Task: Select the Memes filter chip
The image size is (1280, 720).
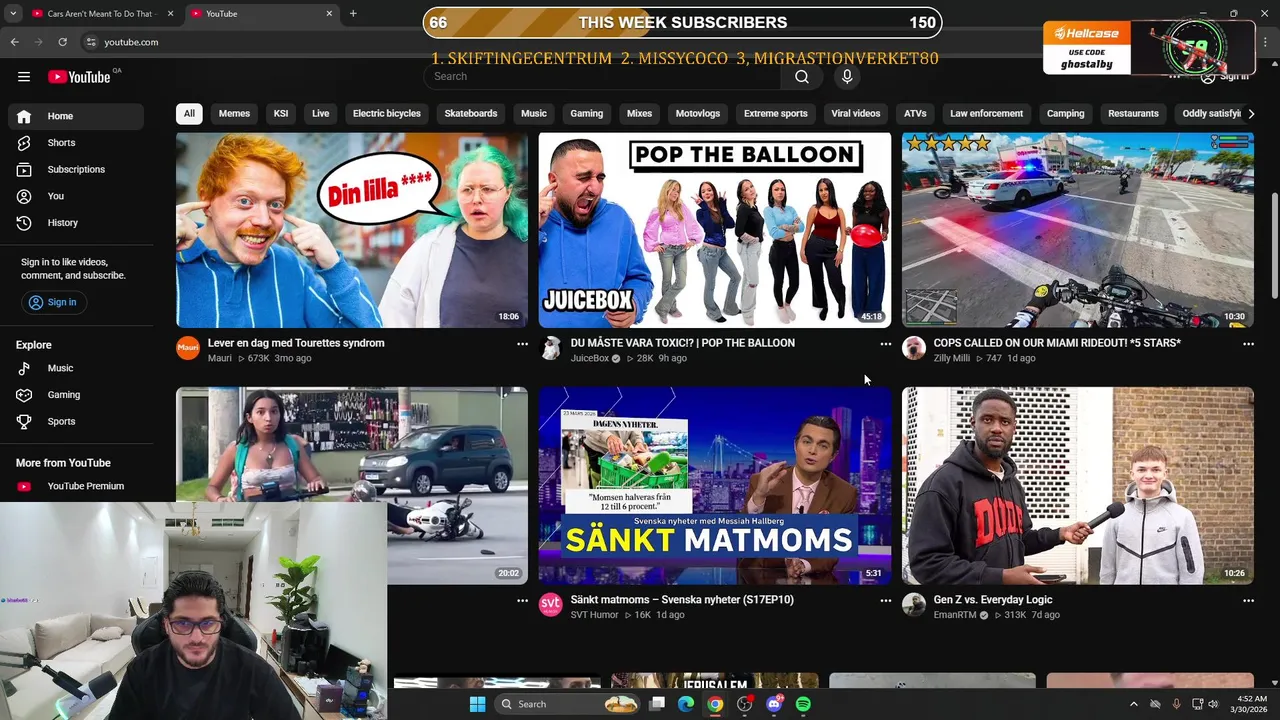Action: (x=234, y=113)
